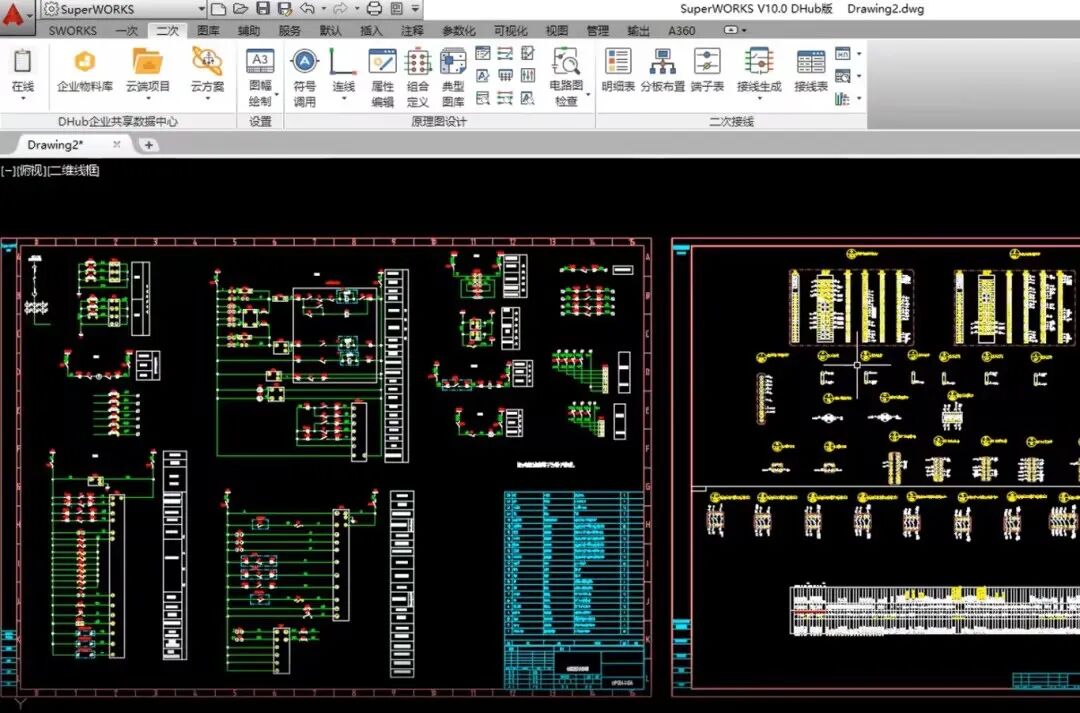The height and width of the screenshot is (713, 1080).
Task: Open the 图库 ribbon tab
Action: coord(208,31)
